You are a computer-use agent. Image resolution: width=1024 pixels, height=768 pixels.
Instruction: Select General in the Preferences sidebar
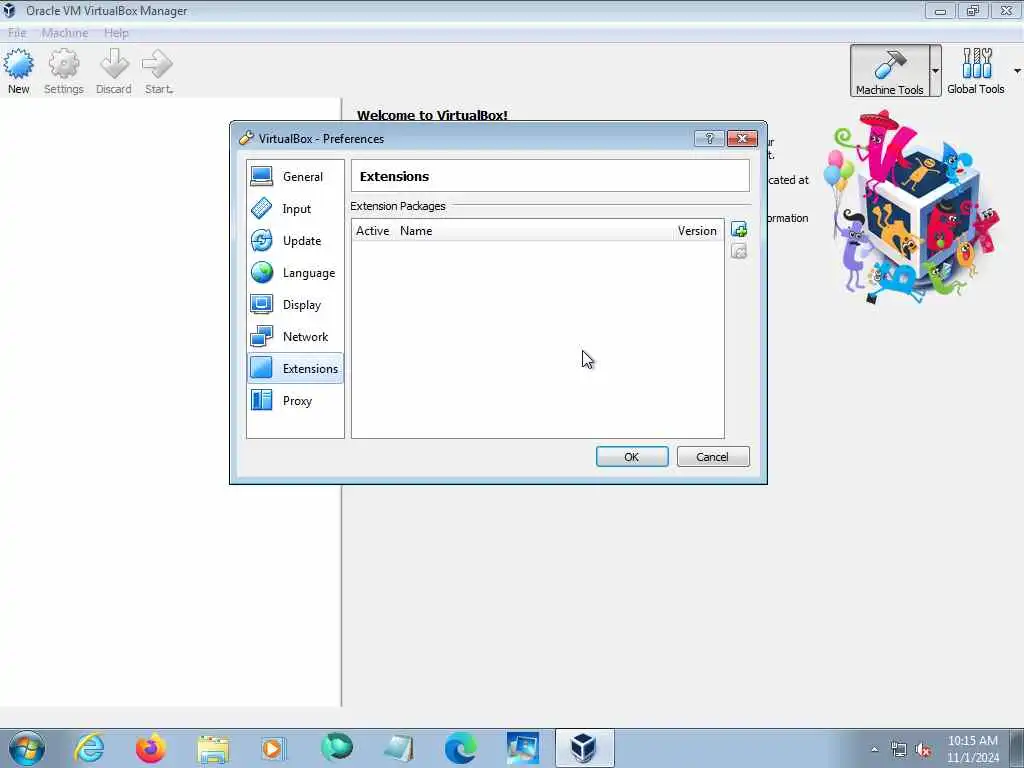(x=295, y=176)
